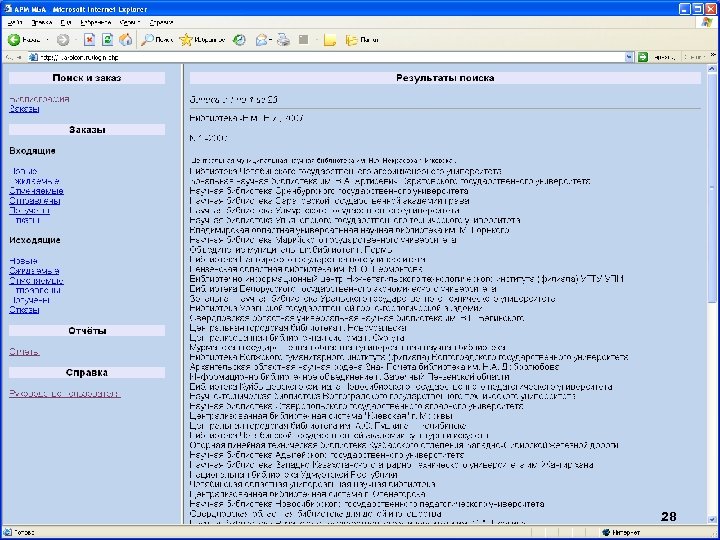Select row Пензенская областная библиотека им. Лермонтова

[306, 269]
